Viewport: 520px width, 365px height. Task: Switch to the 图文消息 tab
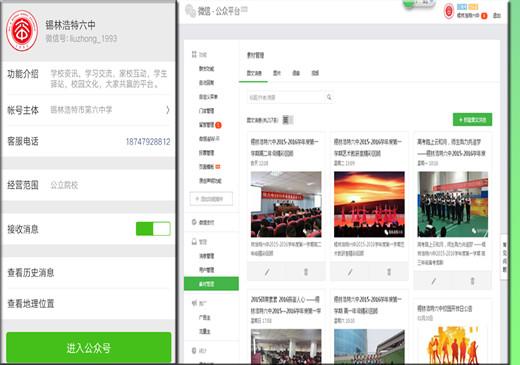(x=254, y=73)
